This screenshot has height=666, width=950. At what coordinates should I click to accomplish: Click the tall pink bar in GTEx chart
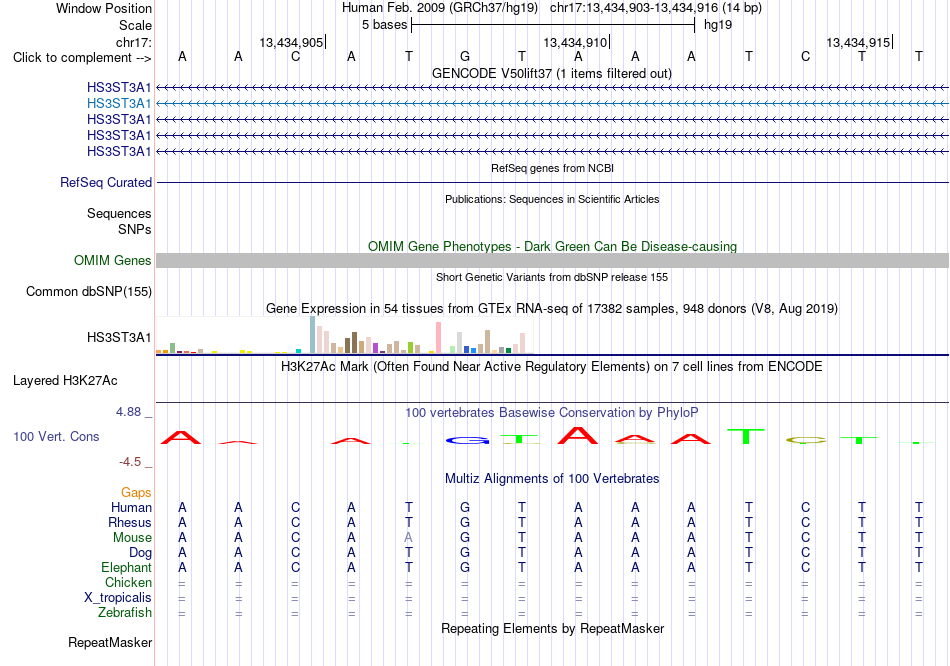point(439,338)
